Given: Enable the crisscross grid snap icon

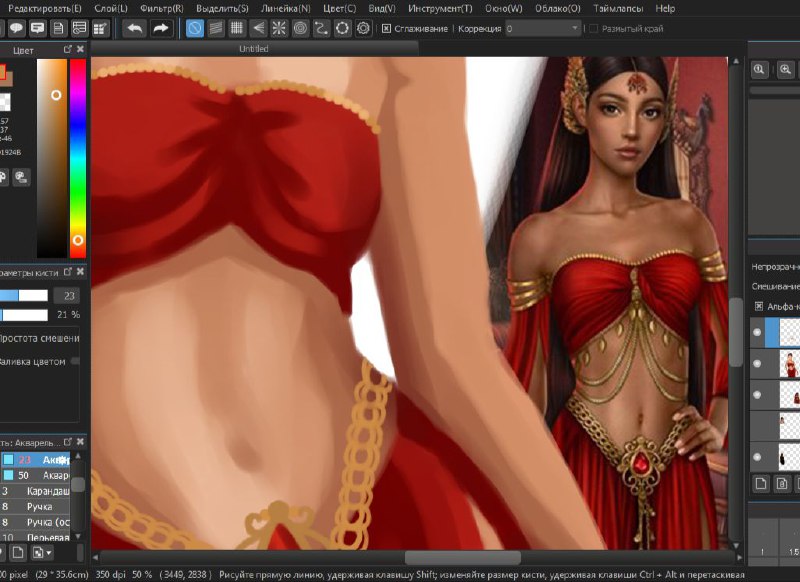Looking at the screenshot, I should click(237, 28).
